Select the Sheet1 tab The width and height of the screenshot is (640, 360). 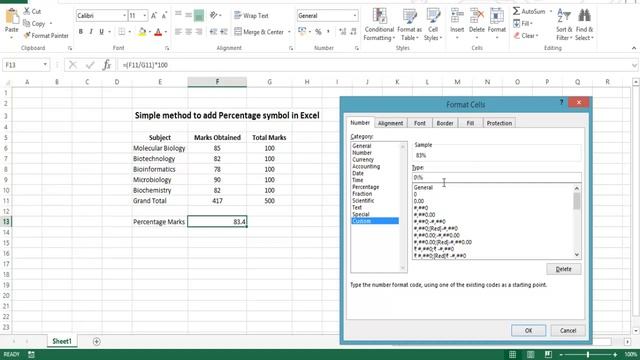pyautogui.click(x=62, y=341)
